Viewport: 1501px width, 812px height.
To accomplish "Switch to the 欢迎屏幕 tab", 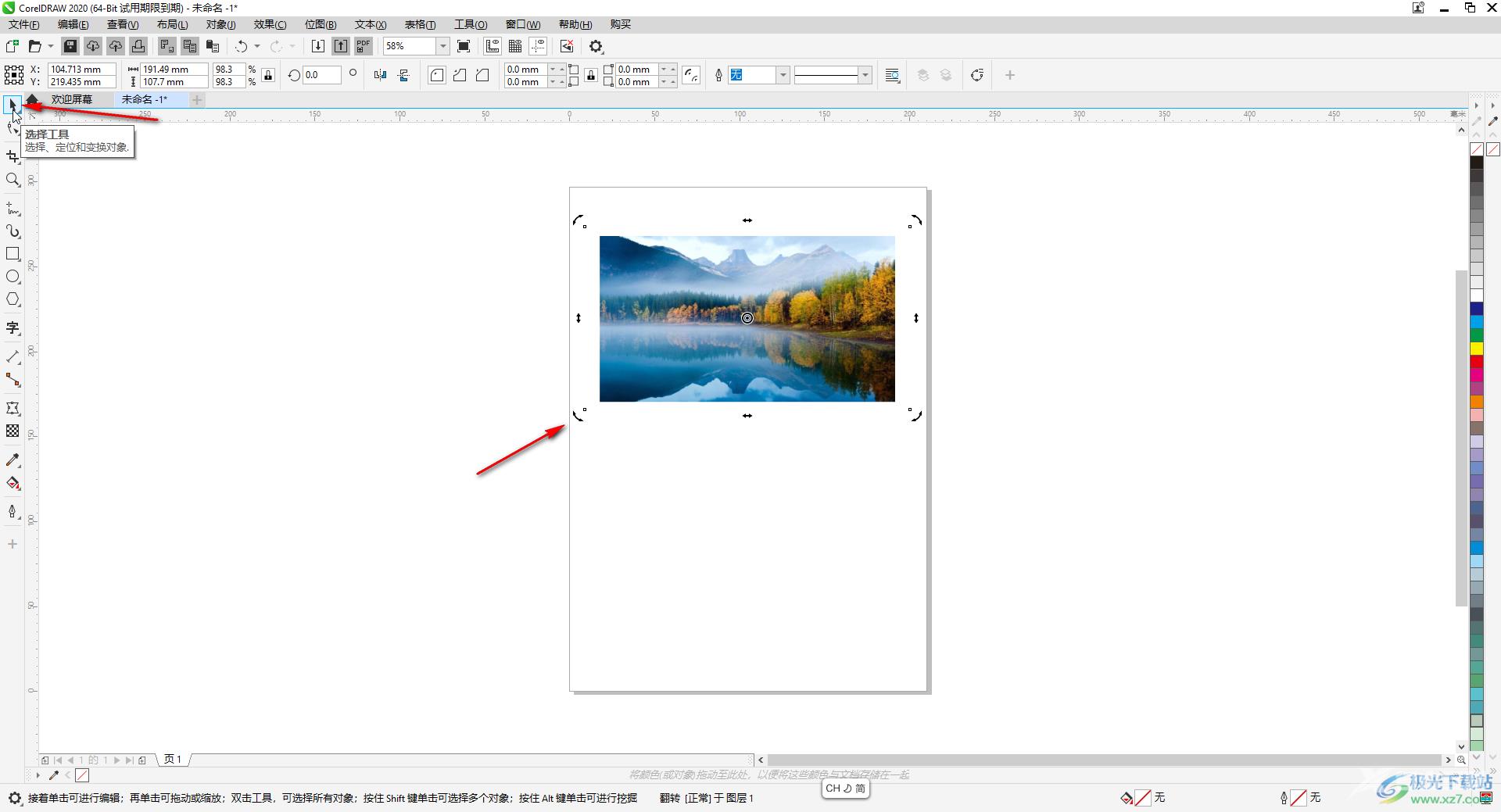I will pyautogui.click(x=72, y=99).
